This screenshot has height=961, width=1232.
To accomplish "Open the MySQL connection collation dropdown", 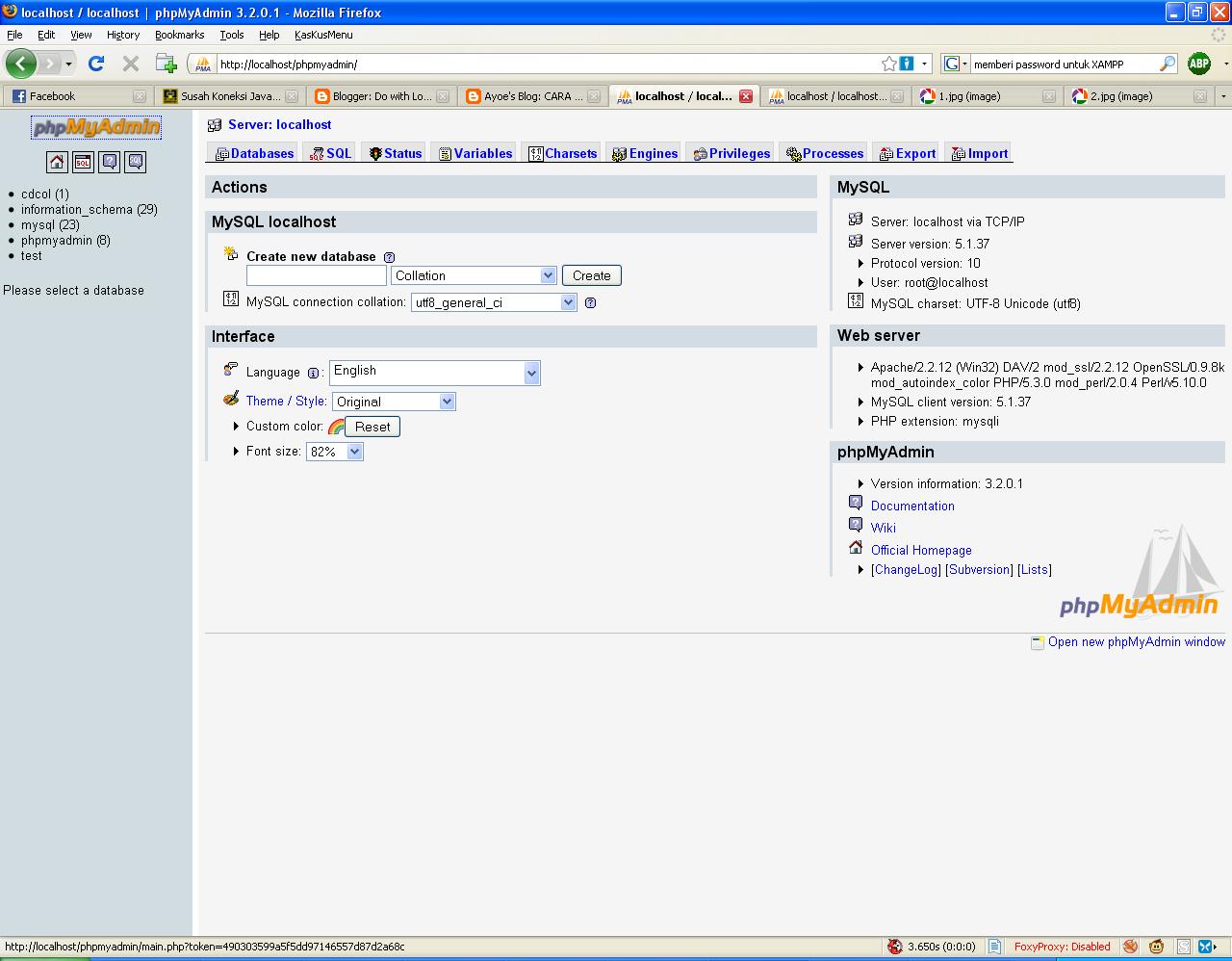I will [494, 302].
